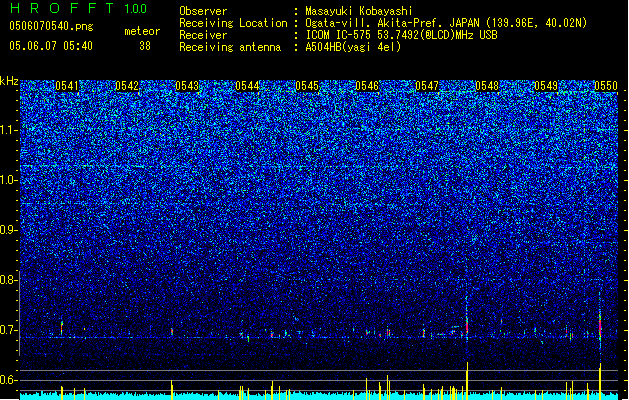
Task: Click the HROFFT 1.0.0 title text
Action: tap(78, 8)
